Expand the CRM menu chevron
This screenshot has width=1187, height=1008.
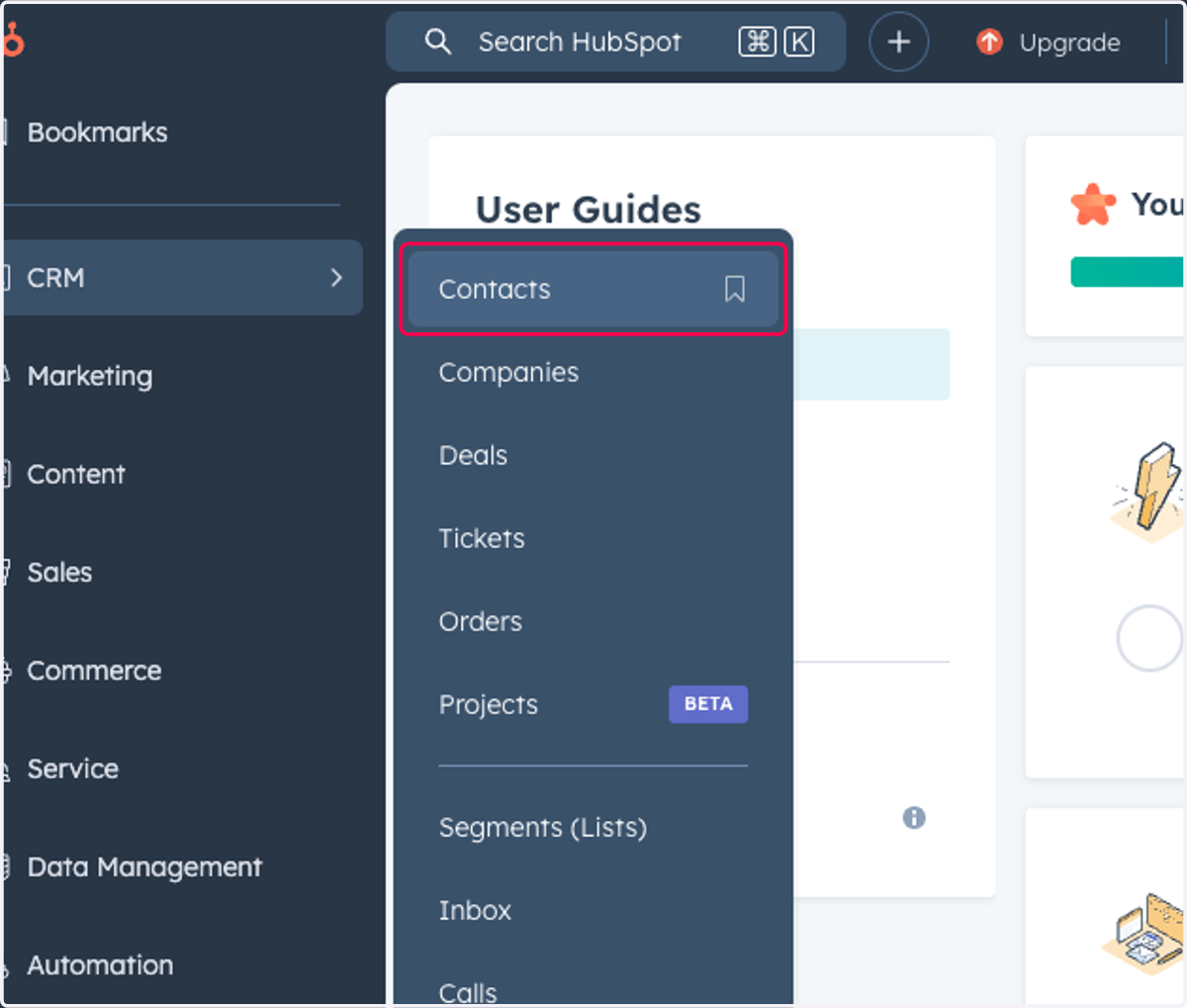(336, 278)
